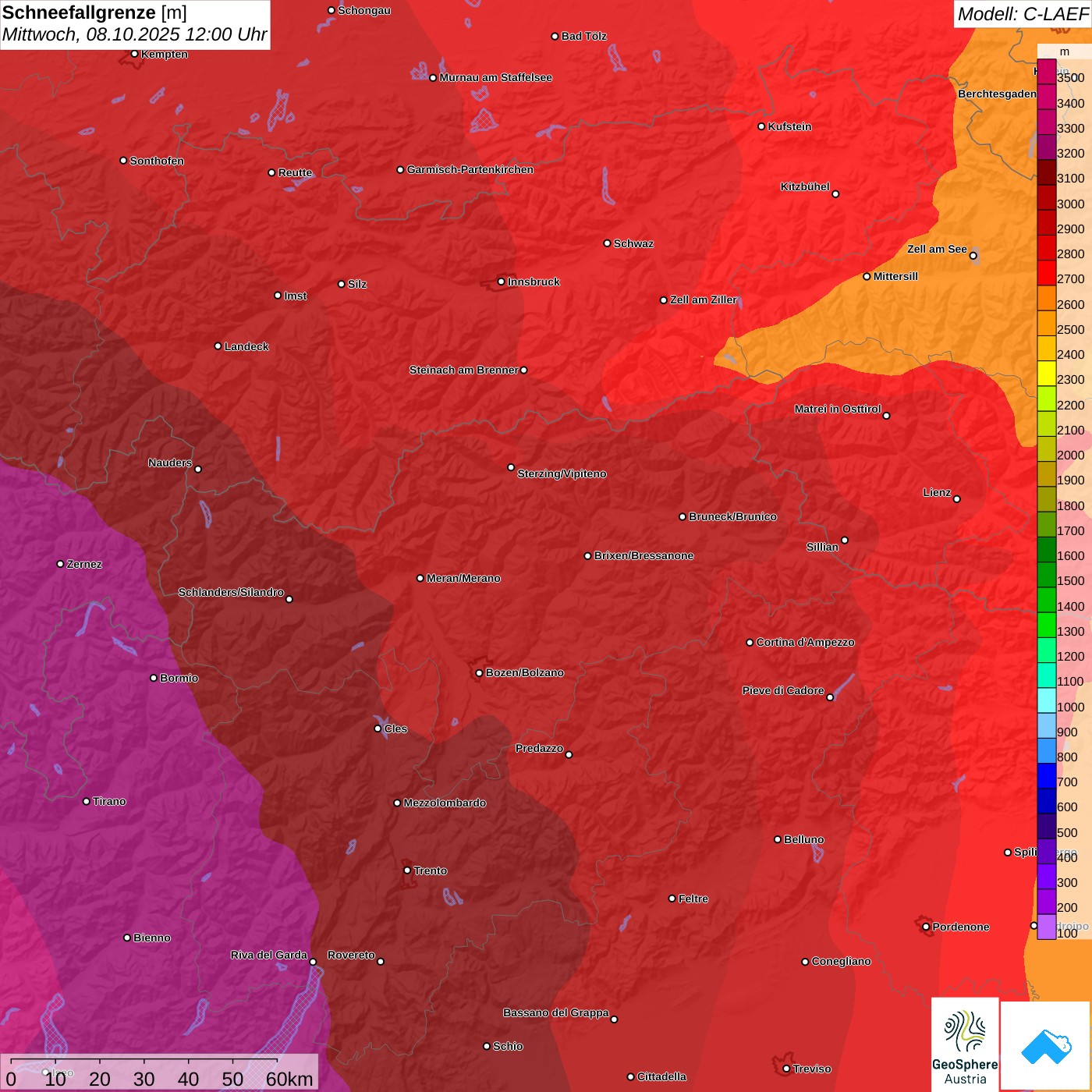Click the 'Schneefallgrenze [m]' title
This screenshot has width=1092, height=1092.
[x=94, y=12]
